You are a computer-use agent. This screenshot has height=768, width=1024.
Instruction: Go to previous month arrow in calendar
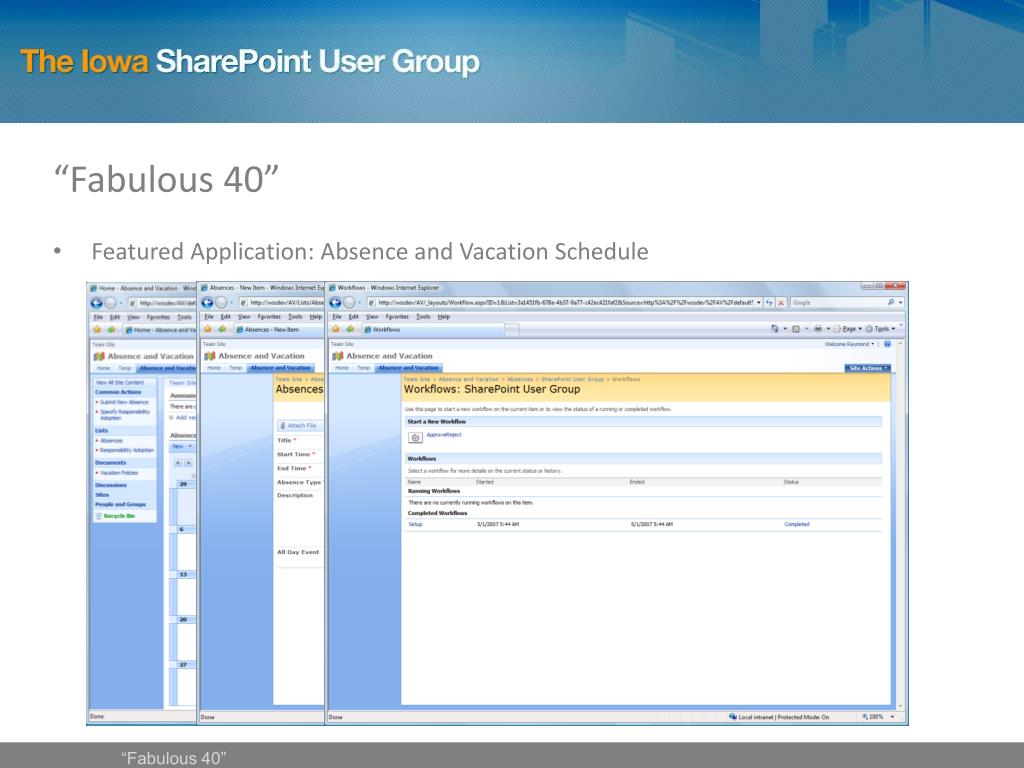click(178, 463)
